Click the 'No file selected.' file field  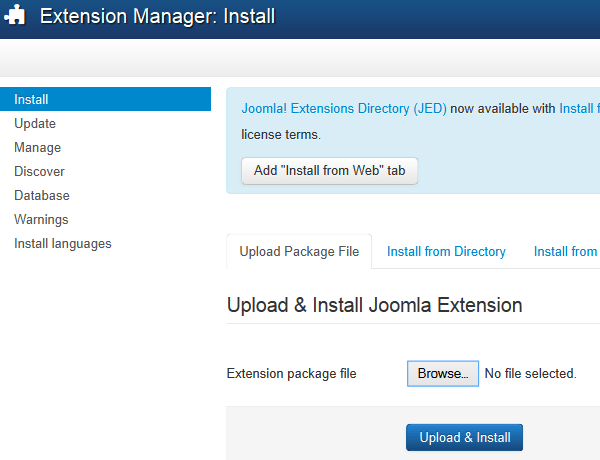530,374
